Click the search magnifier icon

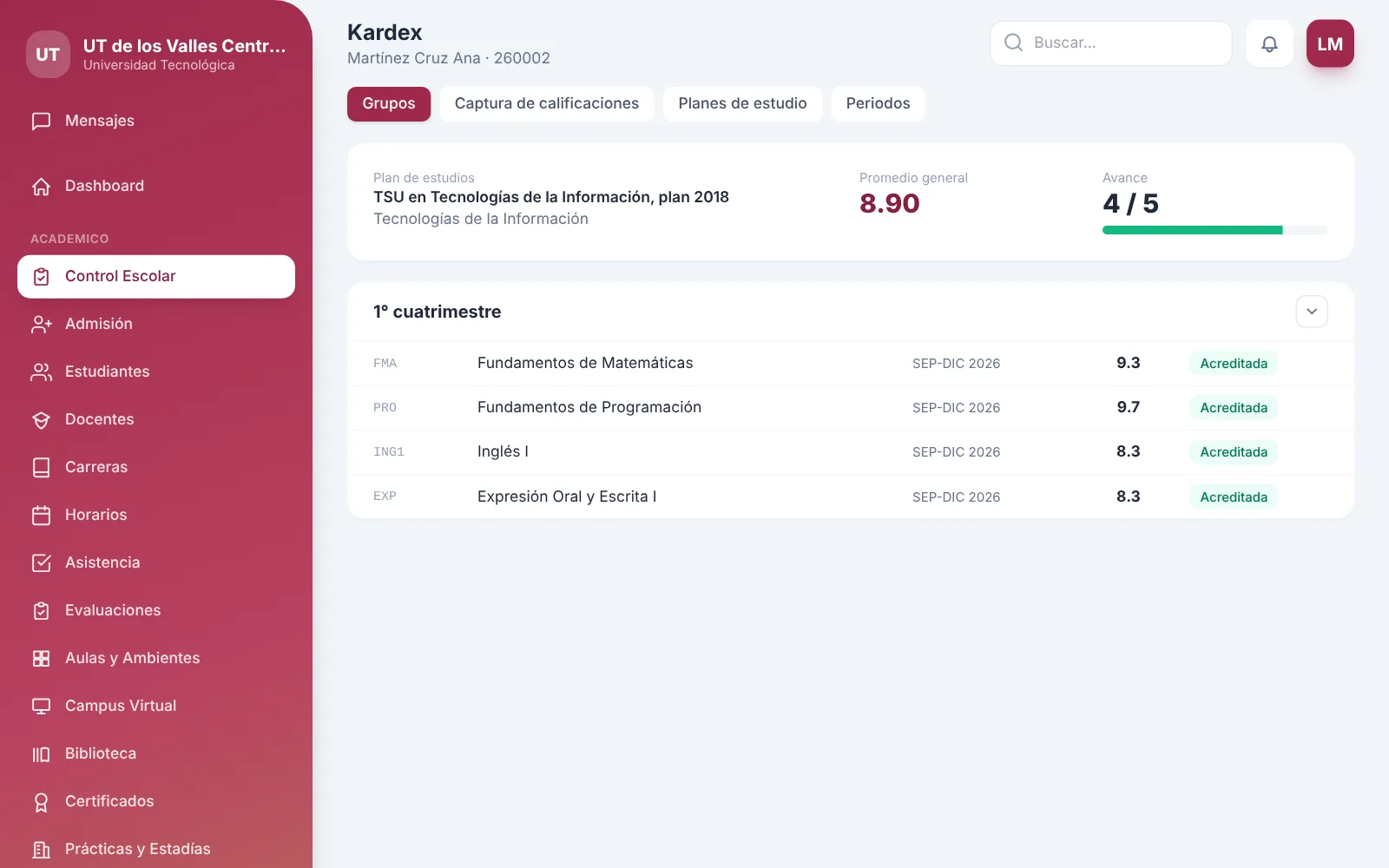tap(1013, 43)
